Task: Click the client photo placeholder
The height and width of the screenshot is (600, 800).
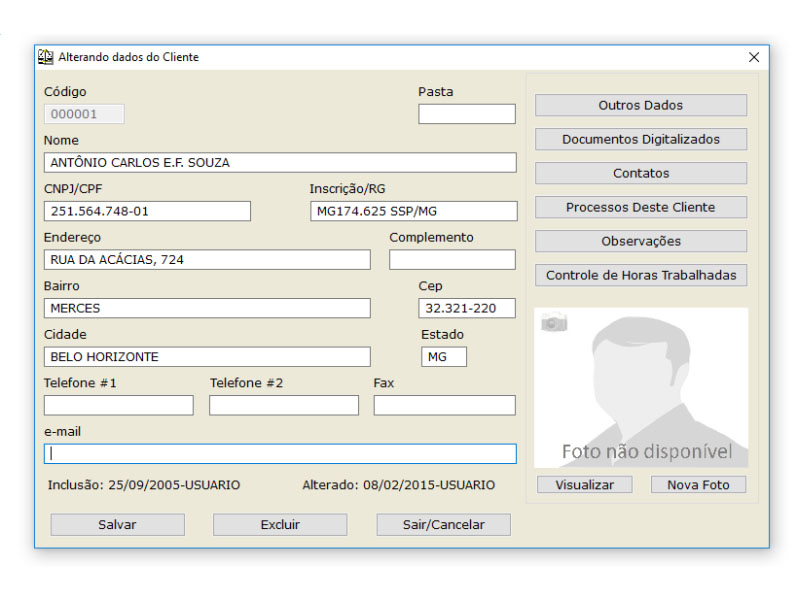Action: (640, 390)
